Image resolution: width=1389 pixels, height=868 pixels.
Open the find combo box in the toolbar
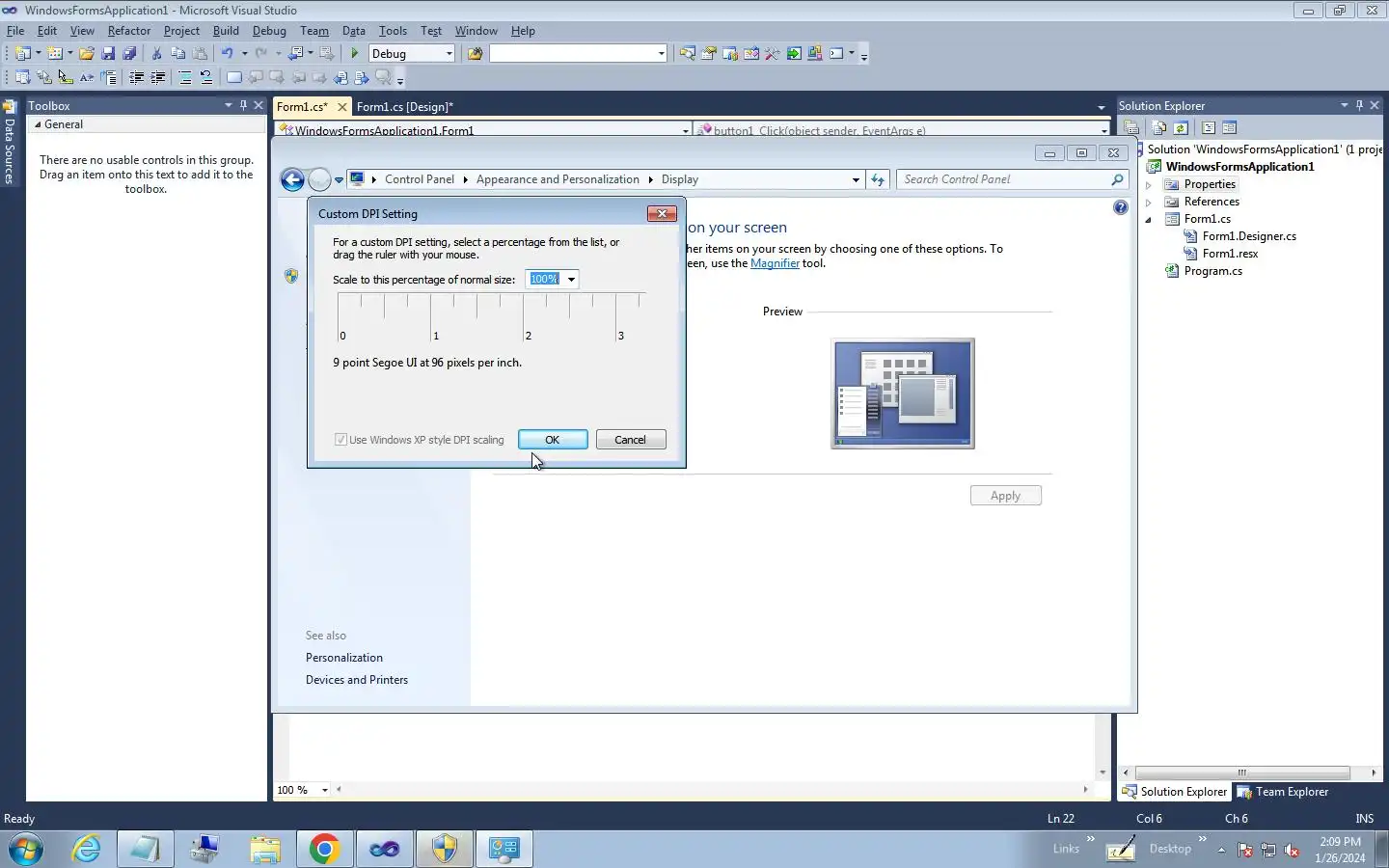[661, 54]
